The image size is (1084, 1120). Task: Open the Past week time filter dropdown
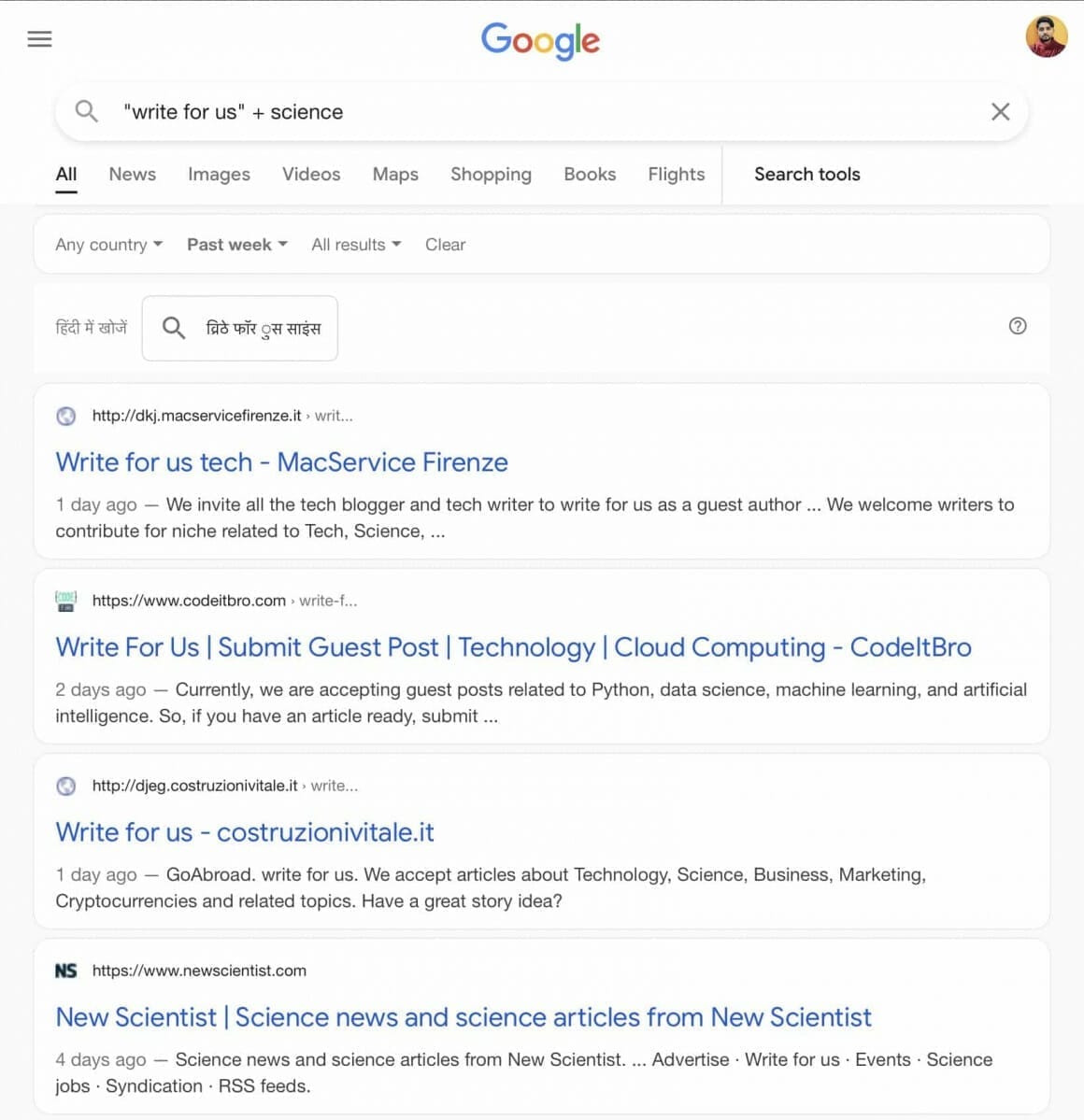235,244
